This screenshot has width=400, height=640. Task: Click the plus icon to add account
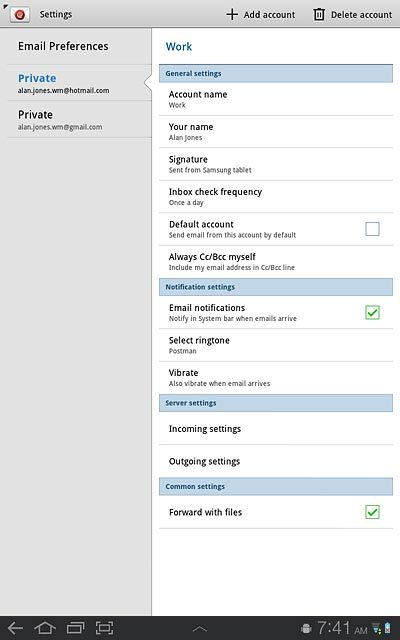[232, 15]
